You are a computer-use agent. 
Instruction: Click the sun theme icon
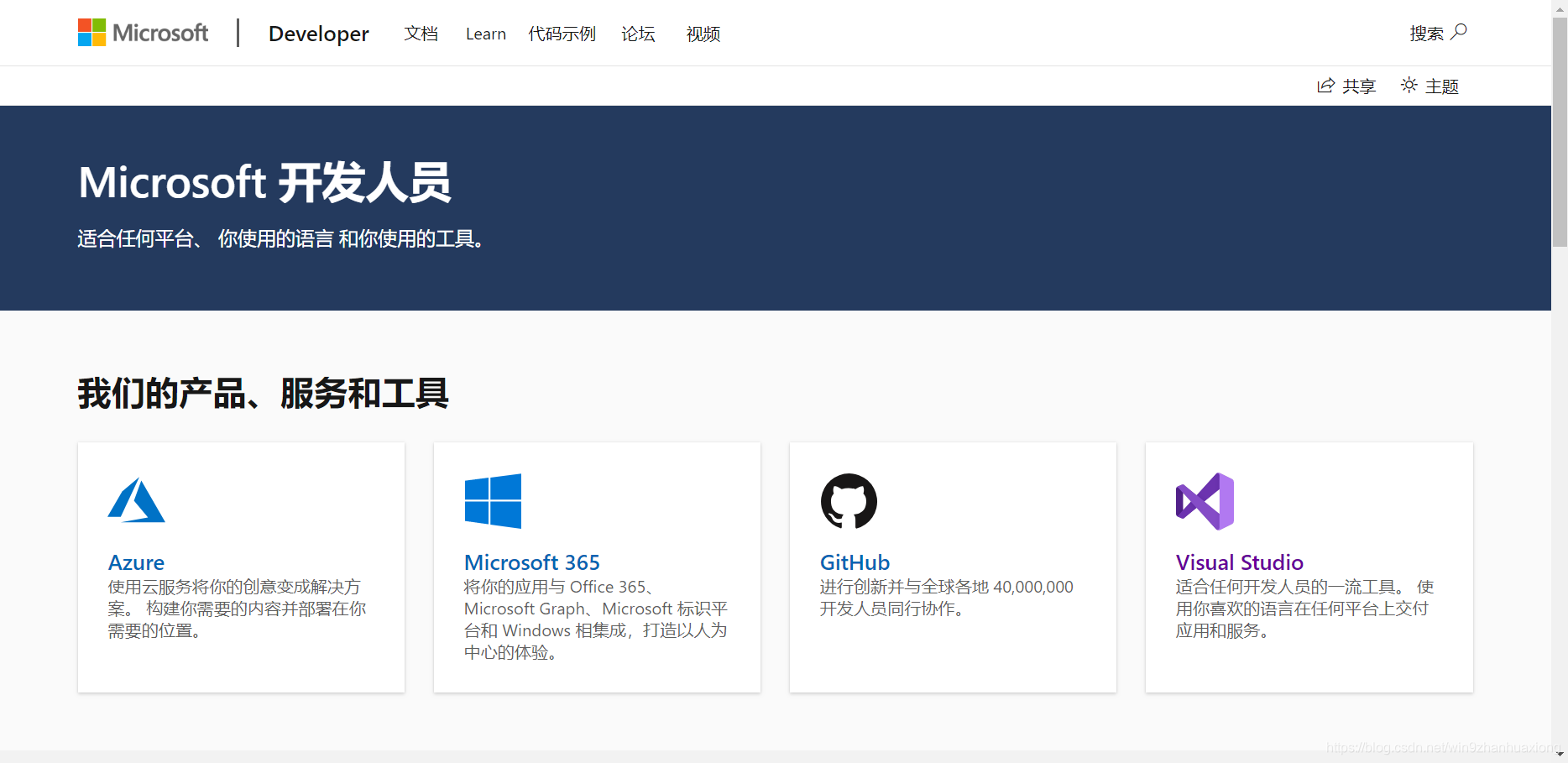[x=1409, y=85]
